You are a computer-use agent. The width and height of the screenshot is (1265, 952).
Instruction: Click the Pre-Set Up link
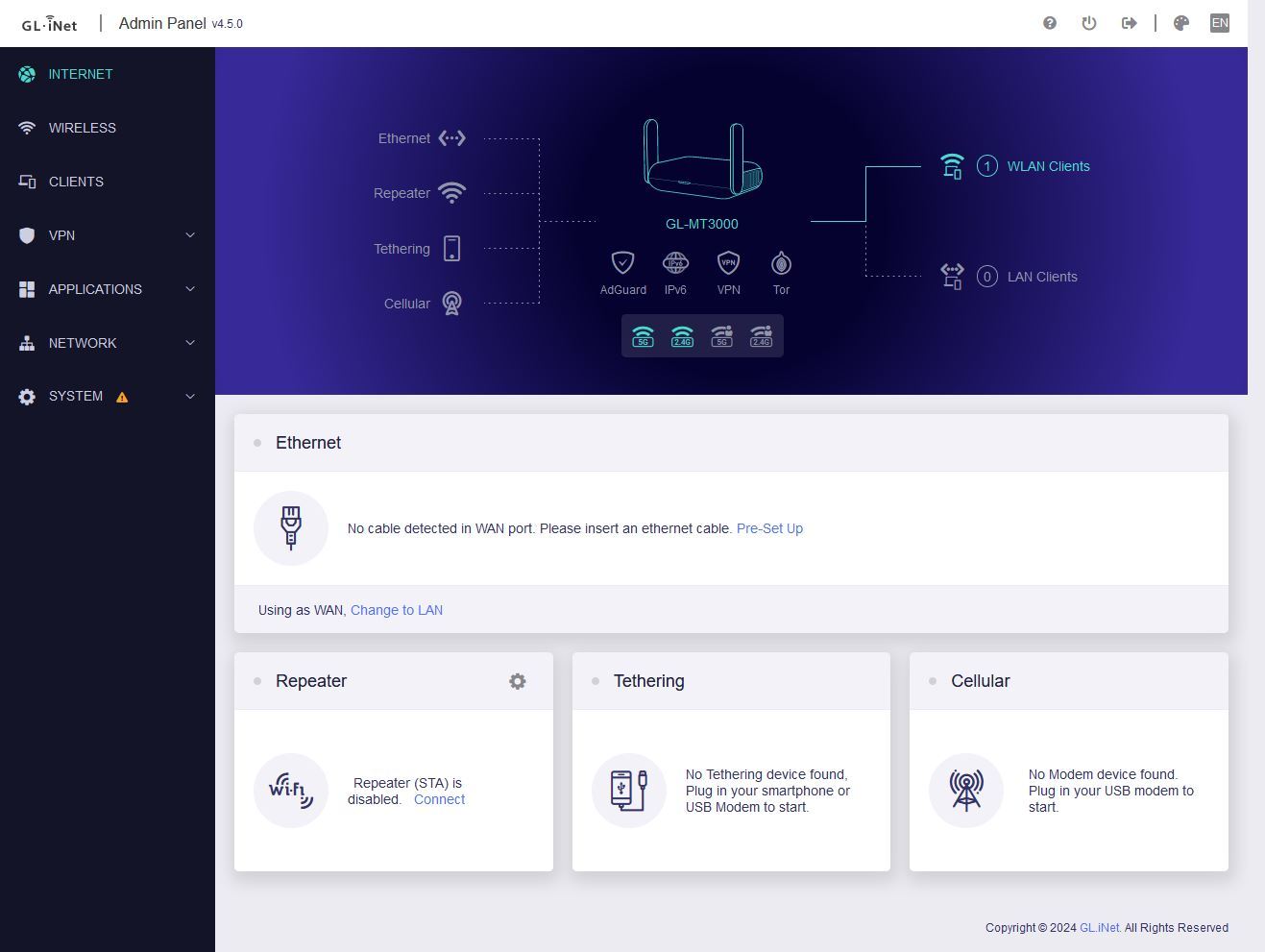769,528
